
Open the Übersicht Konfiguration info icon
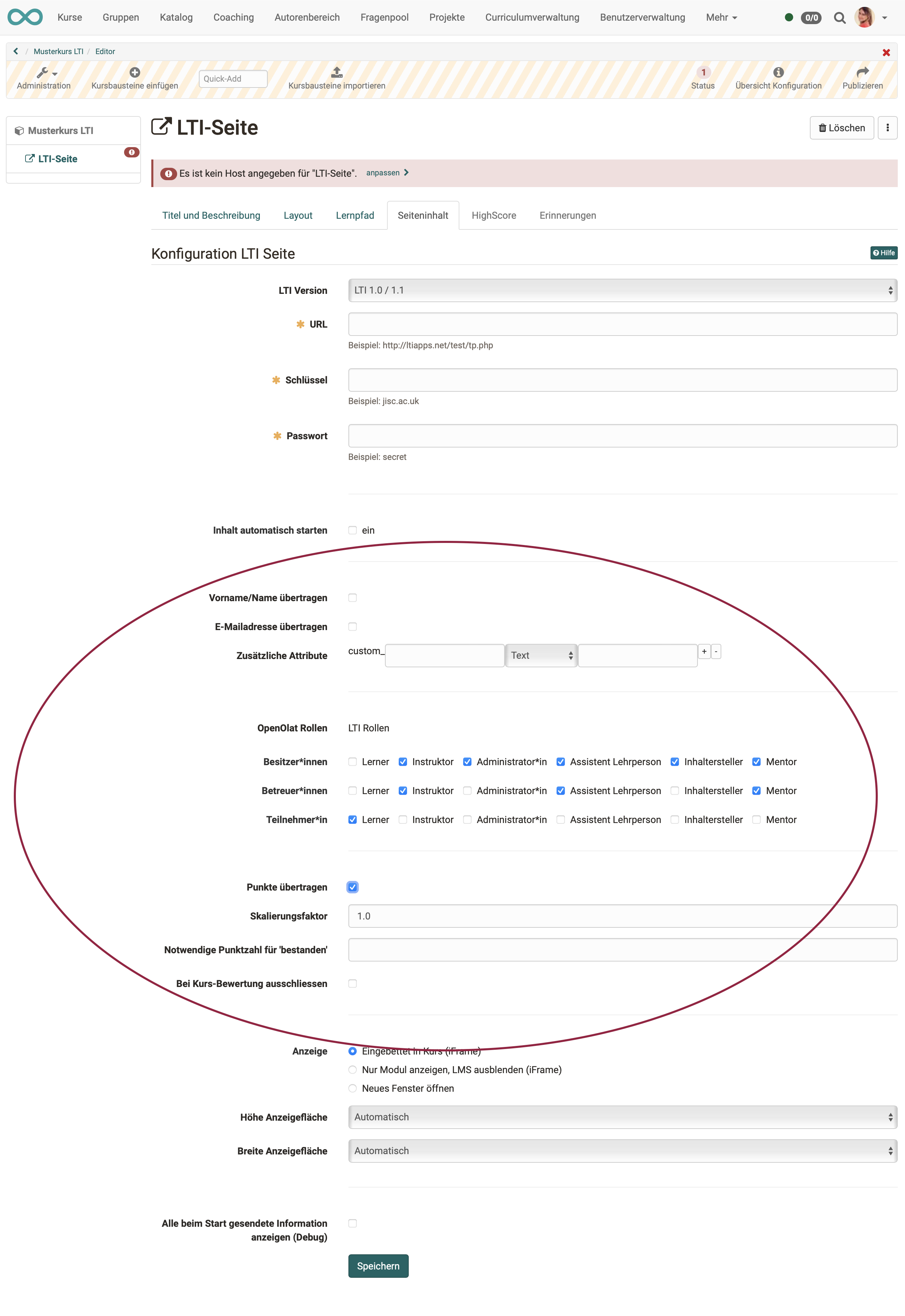tap(778, 73)
